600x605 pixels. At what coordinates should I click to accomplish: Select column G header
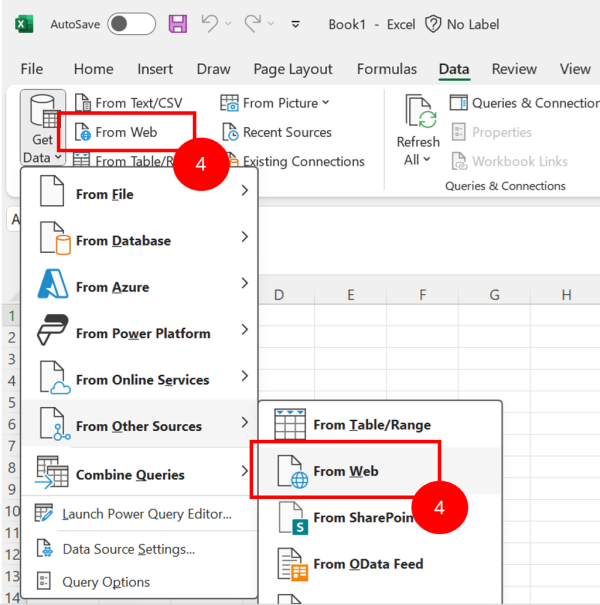[x=494, y=295]
